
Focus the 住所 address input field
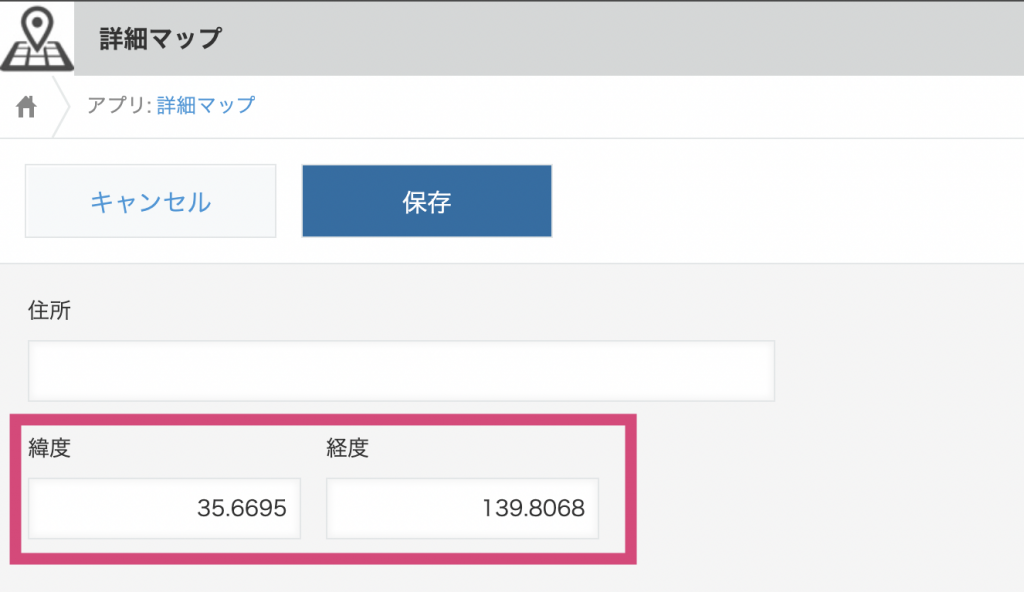[401, 370]
